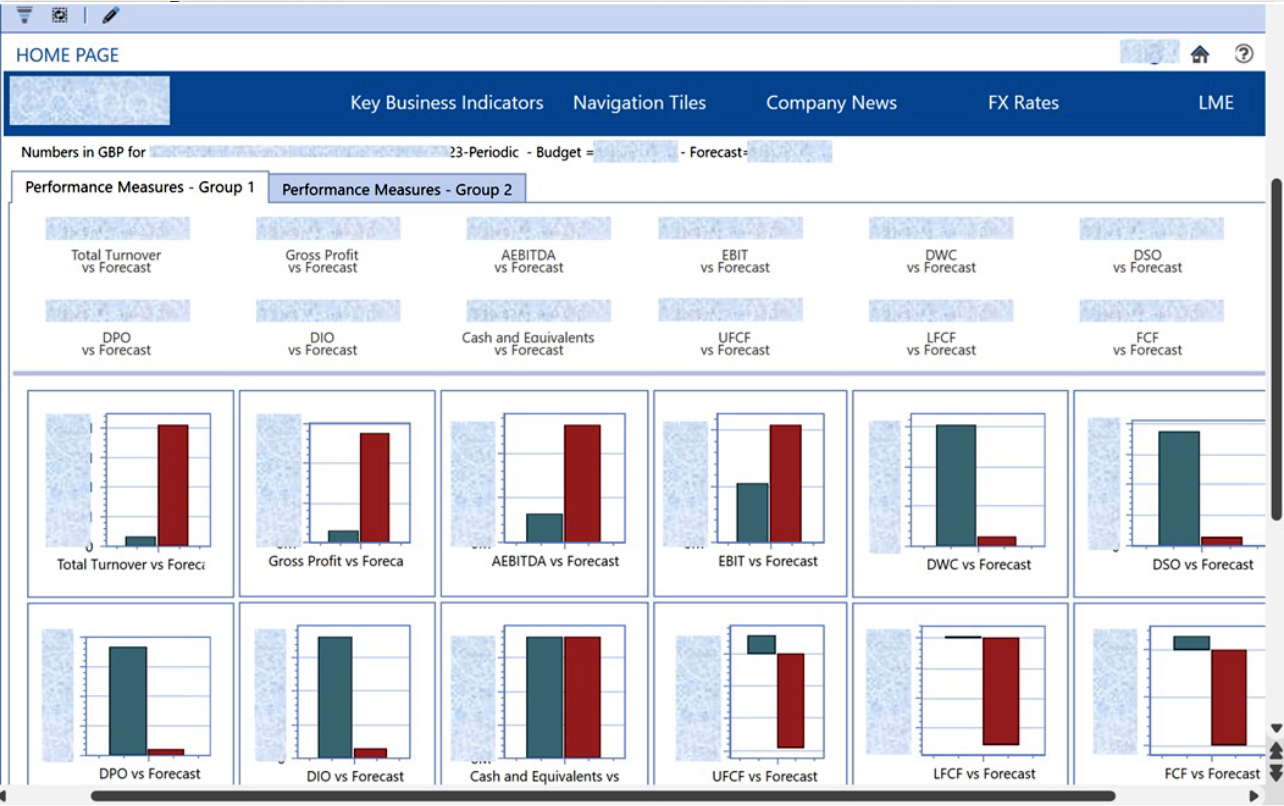The width and height of the screenshot is (1284, 806).
Task: Click the vertical scrollbar thumb on right
Action: pos(1275,350)
